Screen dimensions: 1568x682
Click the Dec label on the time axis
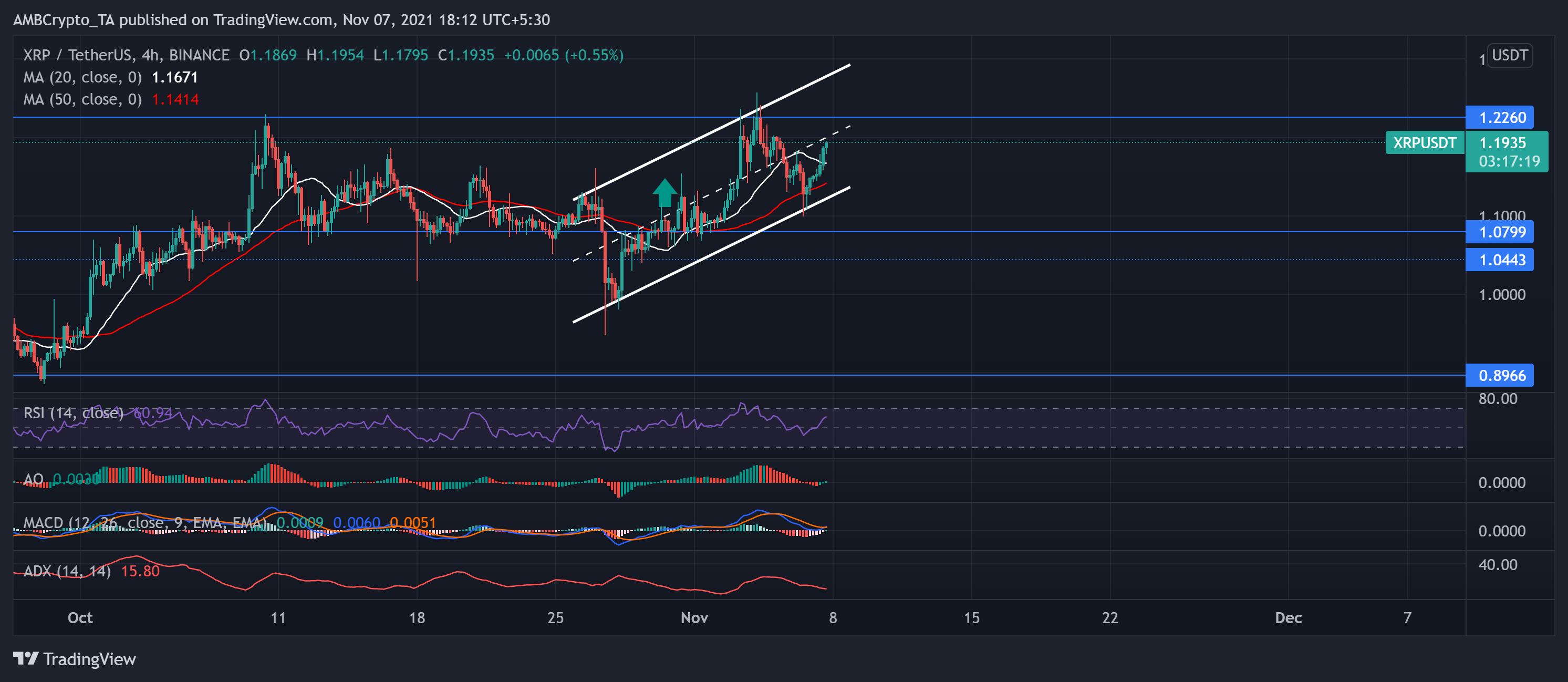point(1288,618)
